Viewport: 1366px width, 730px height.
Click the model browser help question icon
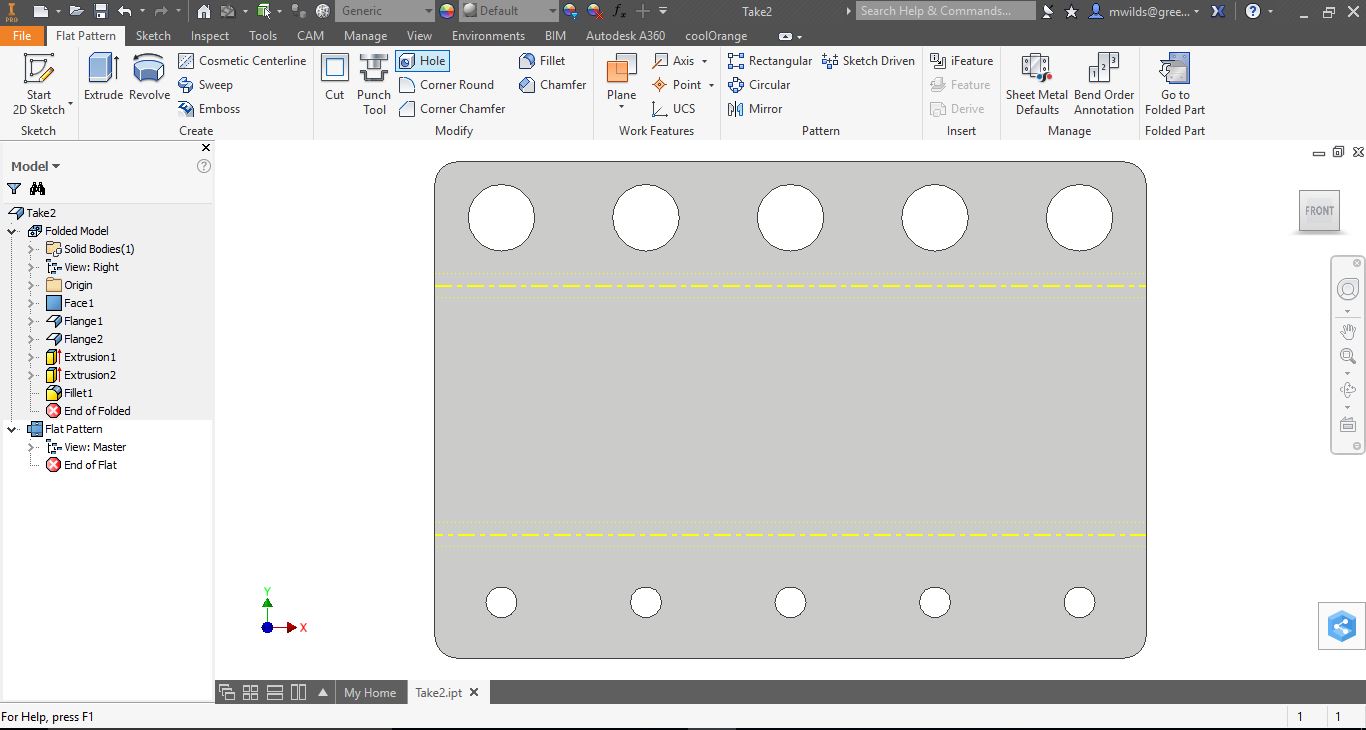(x=204, y=166)
